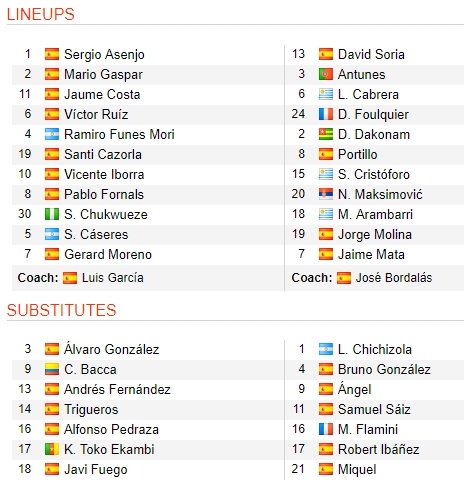Click Togo flag beside D. Dakonam
The image size is (464, 483).
[326, 134]
